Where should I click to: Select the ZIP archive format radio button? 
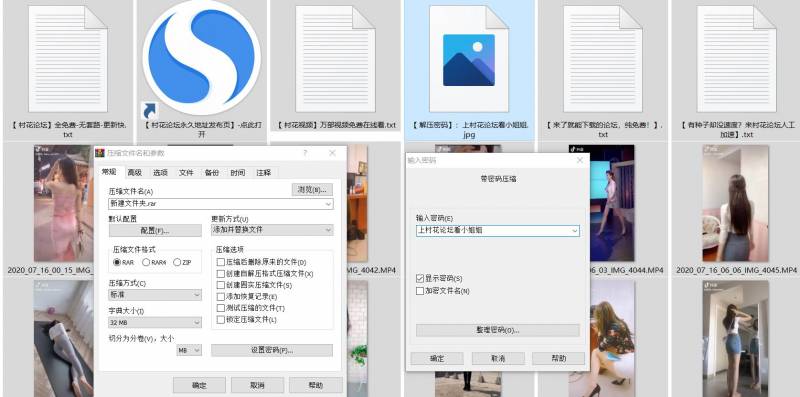(x=177, y=262)
